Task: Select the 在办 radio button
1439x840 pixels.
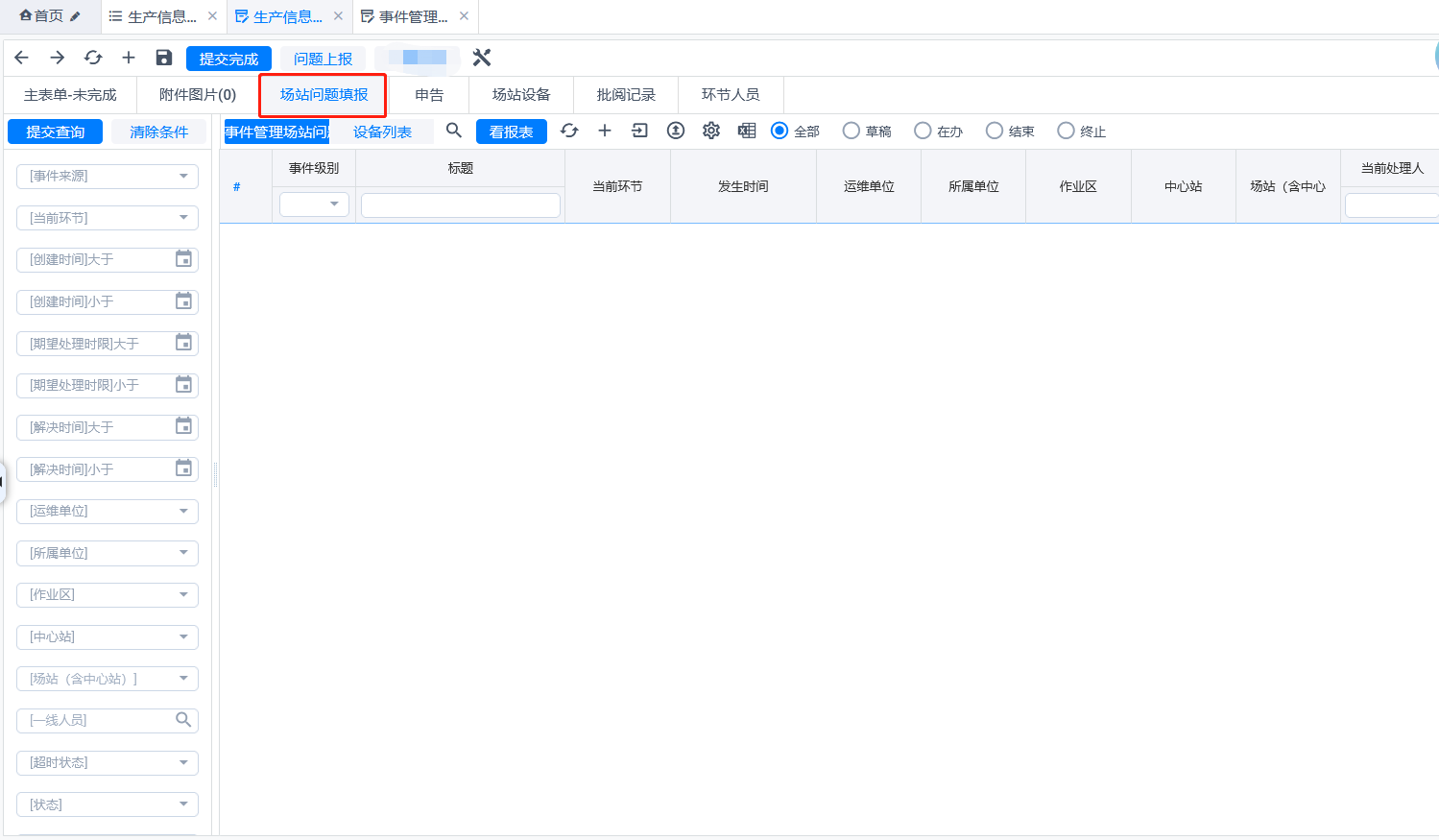Action: tap(923, 131)
